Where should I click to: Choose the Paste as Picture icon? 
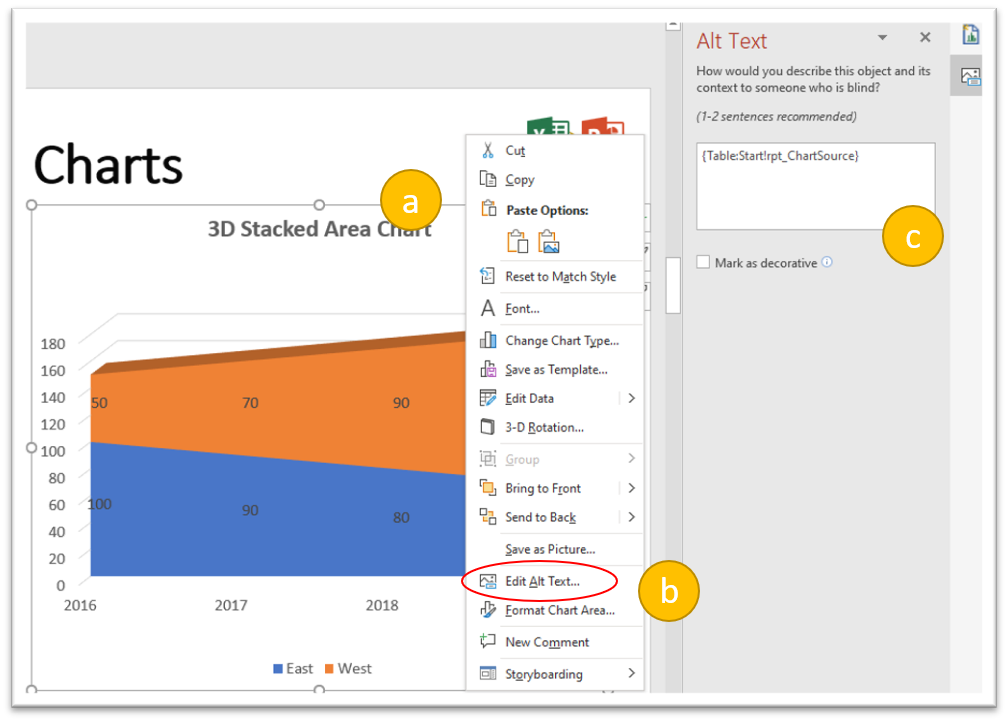[x=549, y=242]
